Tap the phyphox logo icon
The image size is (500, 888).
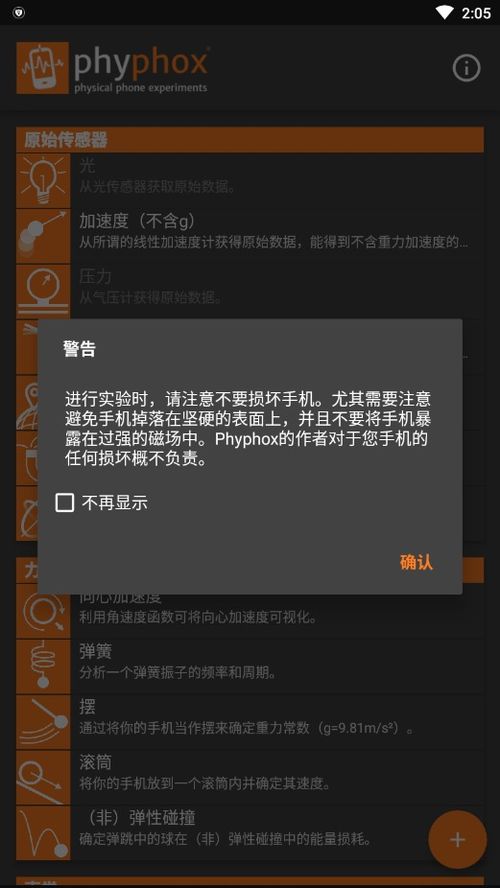(x=42, y=67)
